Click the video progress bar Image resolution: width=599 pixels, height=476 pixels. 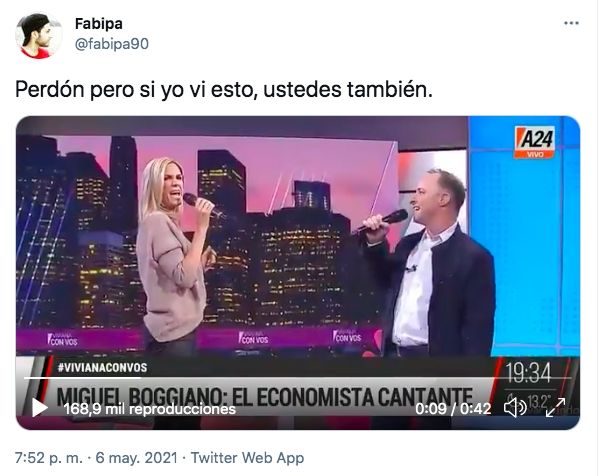click(297, 378)
